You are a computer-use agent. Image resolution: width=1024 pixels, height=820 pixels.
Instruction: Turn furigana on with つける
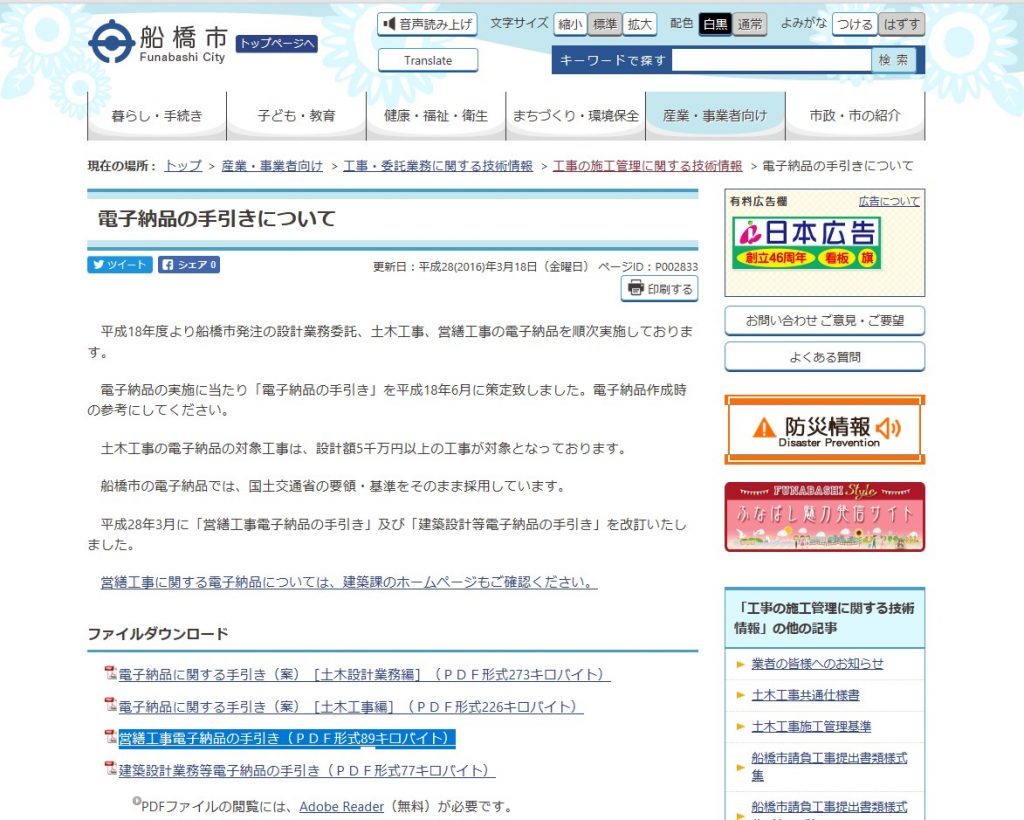tap(854, 24)
